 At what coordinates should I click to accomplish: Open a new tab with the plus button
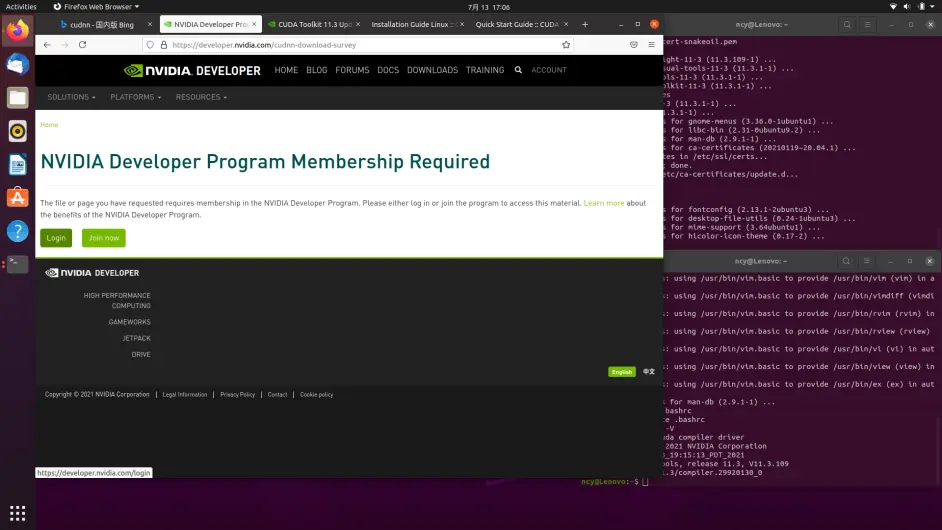pyautogui.click(x=585, y=25)
